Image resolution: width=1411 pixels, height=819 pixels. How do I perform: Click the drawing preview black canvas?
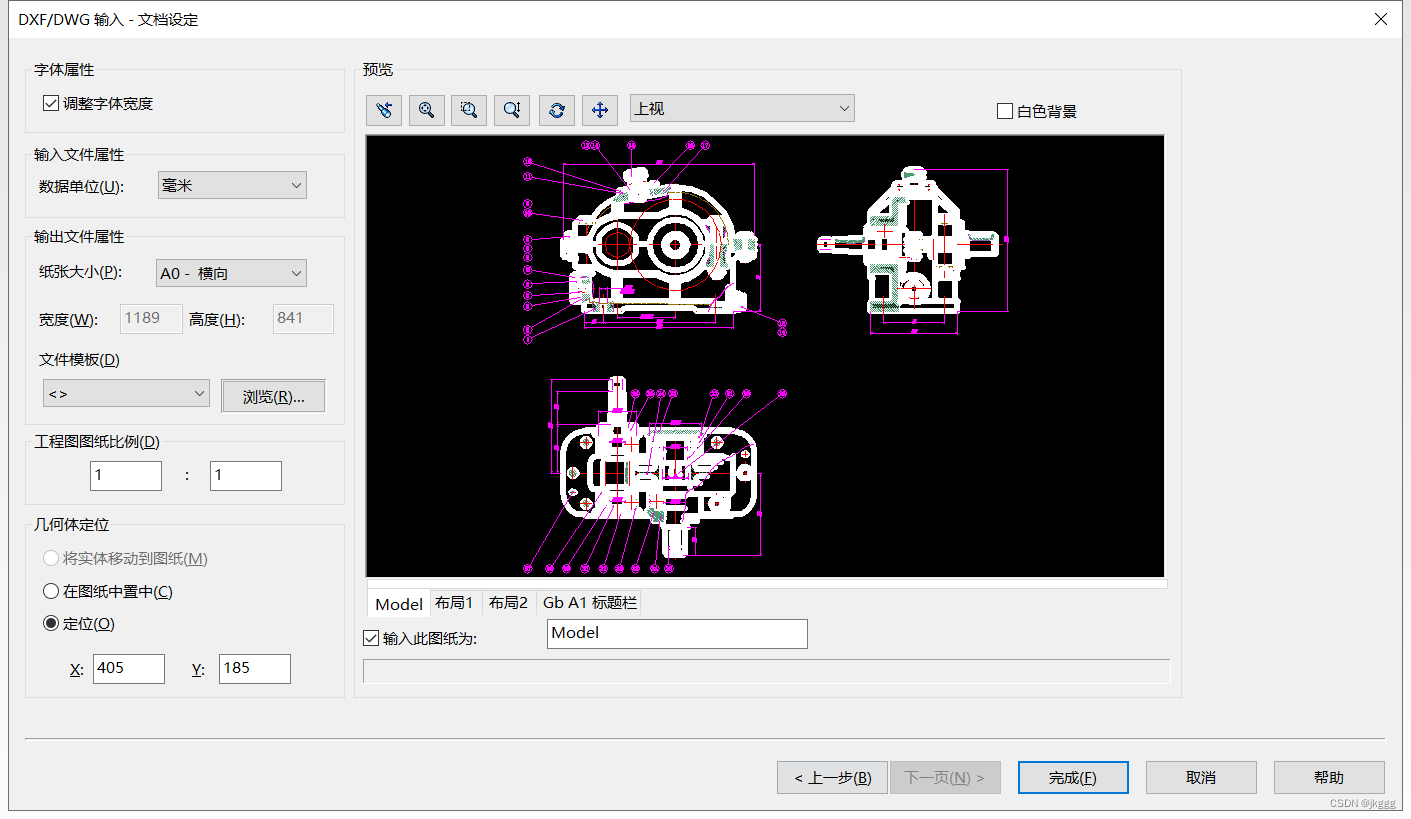point(765,356)
